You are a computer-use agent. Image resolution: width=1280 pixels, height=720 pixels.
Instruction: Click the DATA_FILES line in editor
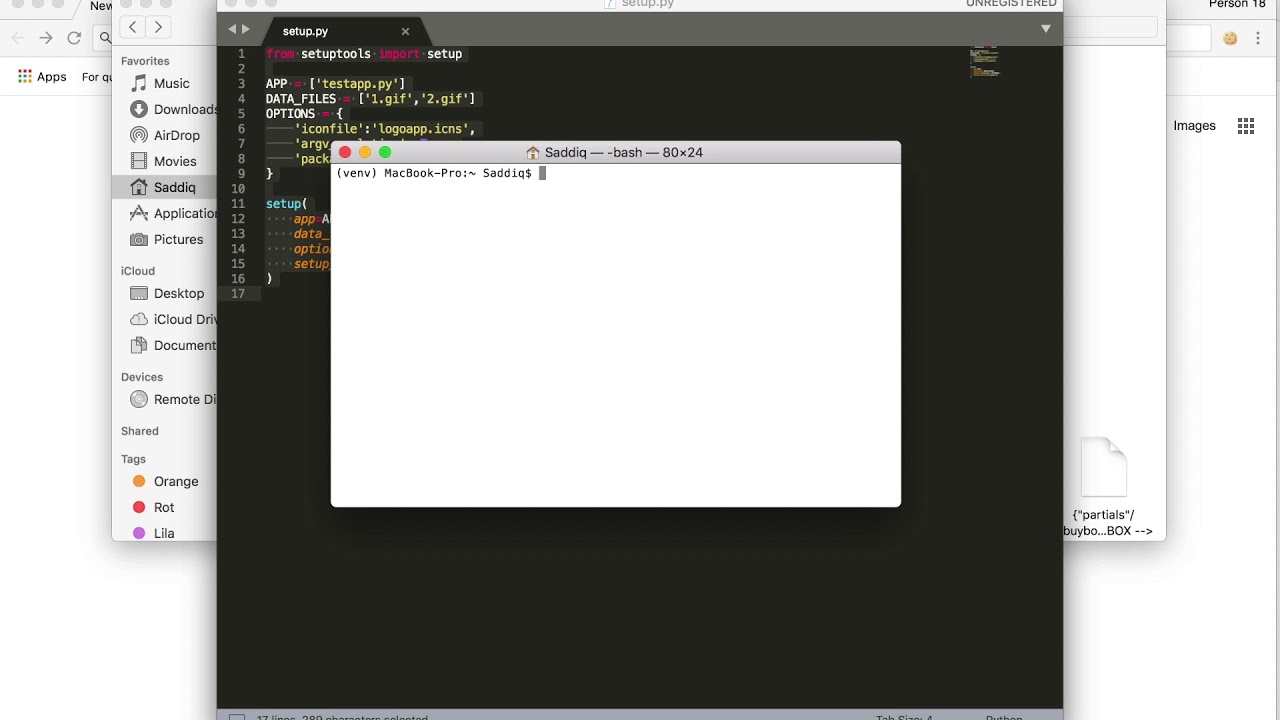(x=371, y=99)
